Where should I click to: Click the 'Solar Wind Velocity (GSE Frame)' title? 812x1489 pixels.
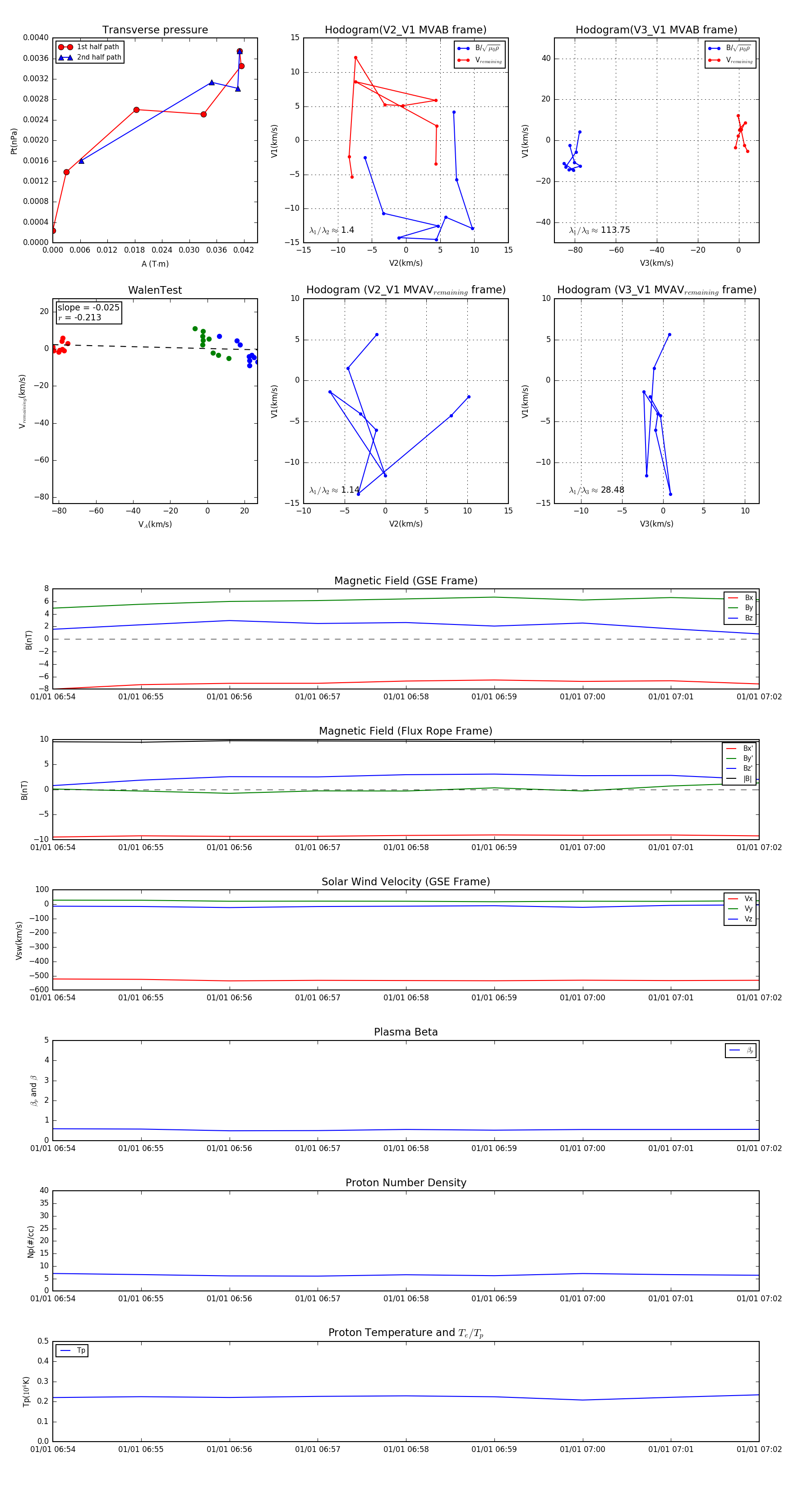pos(406,882)
